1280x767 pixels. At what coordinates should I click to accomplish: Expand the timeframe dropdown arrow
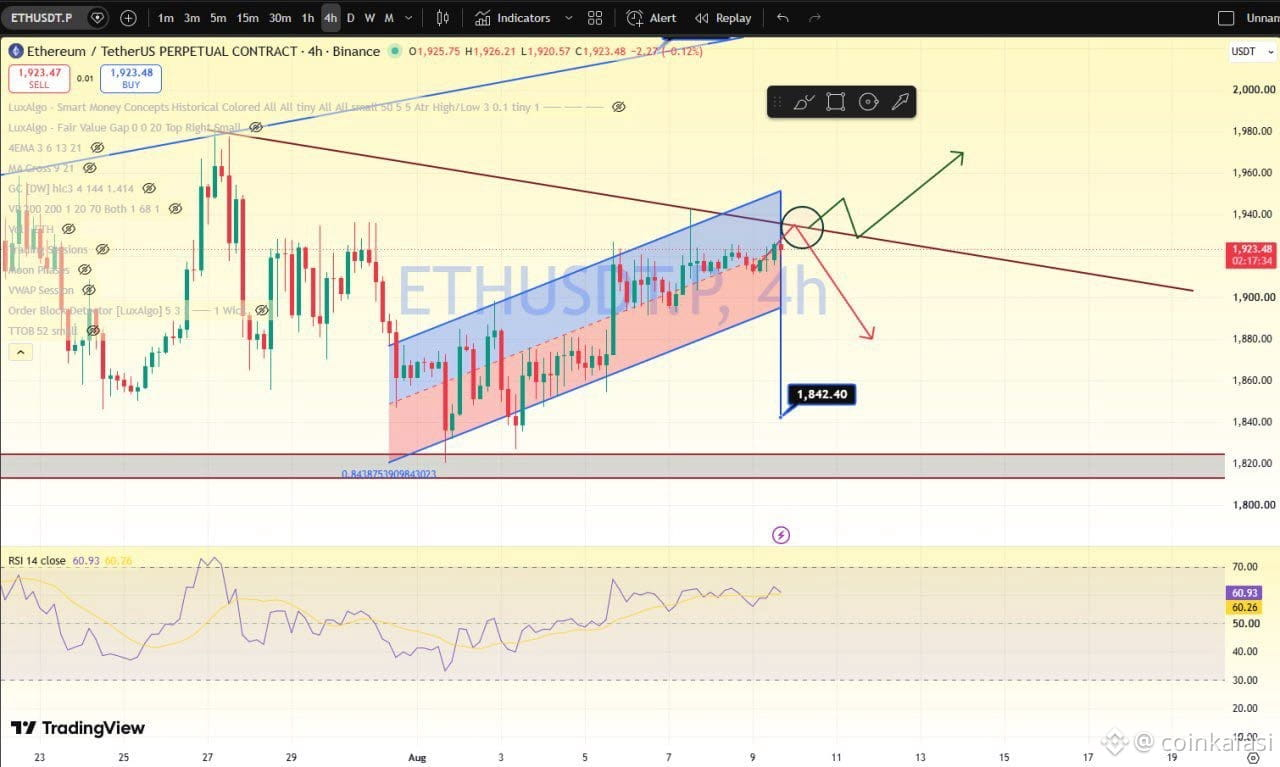tap(408, 18)
